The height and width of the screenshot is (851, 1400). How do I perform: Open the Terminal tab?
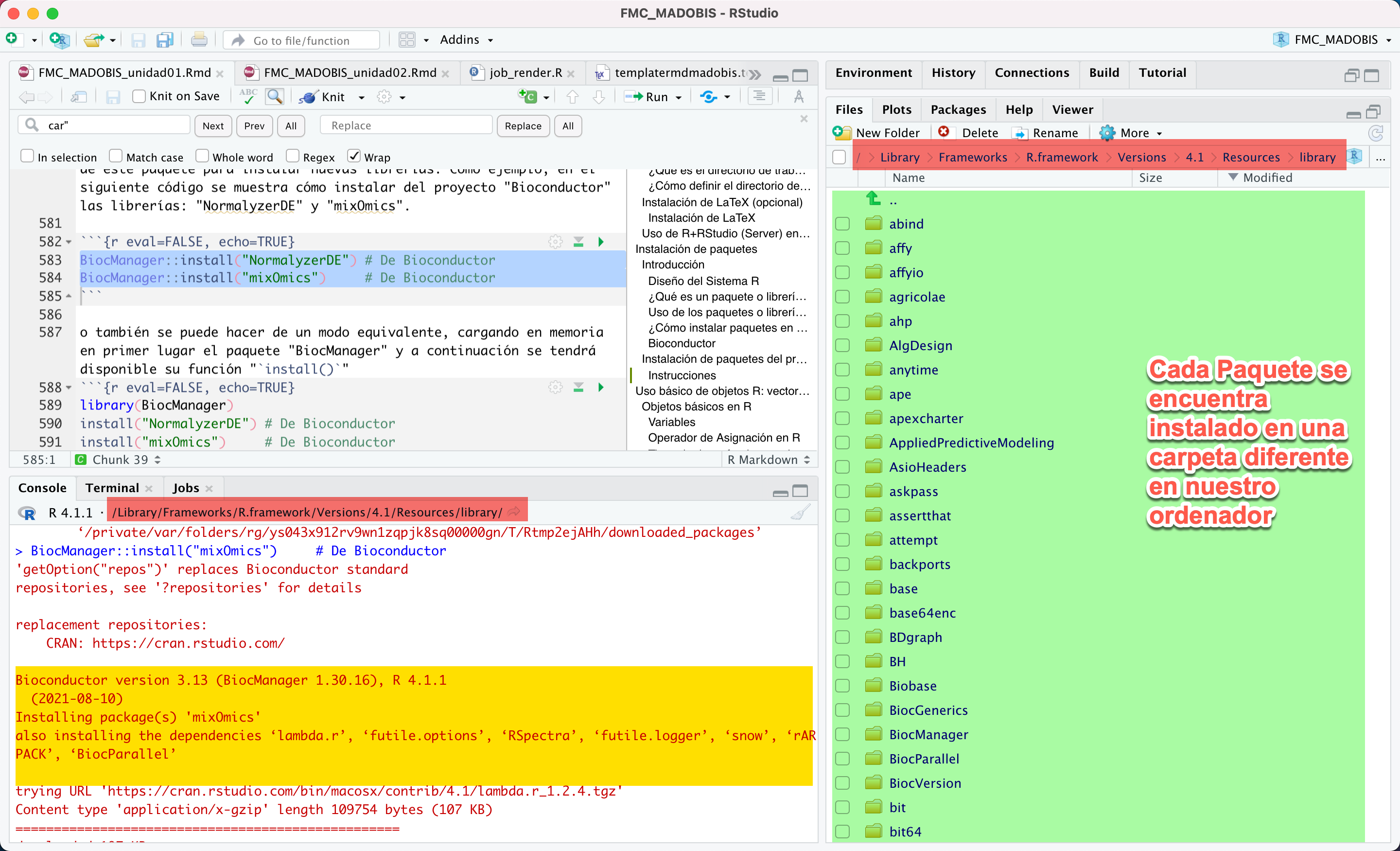pyautogui.click(x=112, y=488)
